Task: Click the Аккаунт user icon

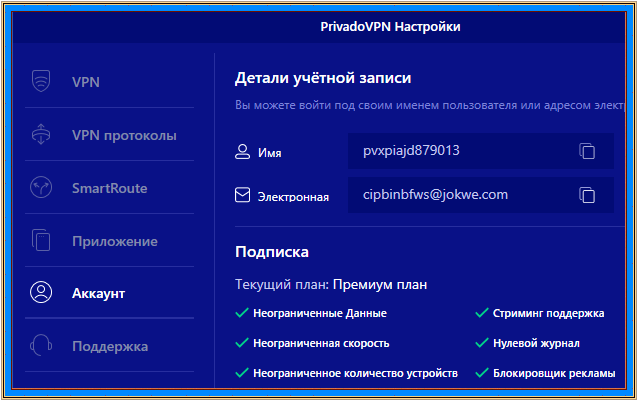Action: click(x=41, y=292)
